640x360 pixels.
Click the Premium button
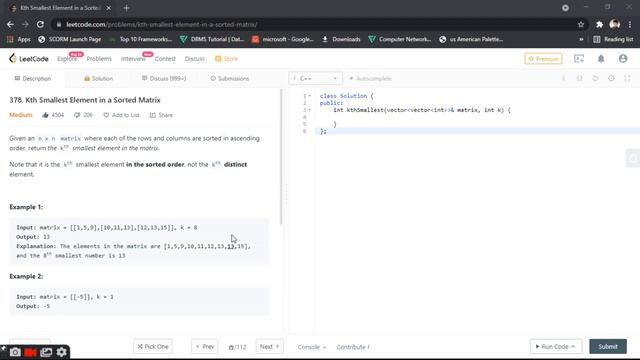pyautogui.click(x=543, y=59)
